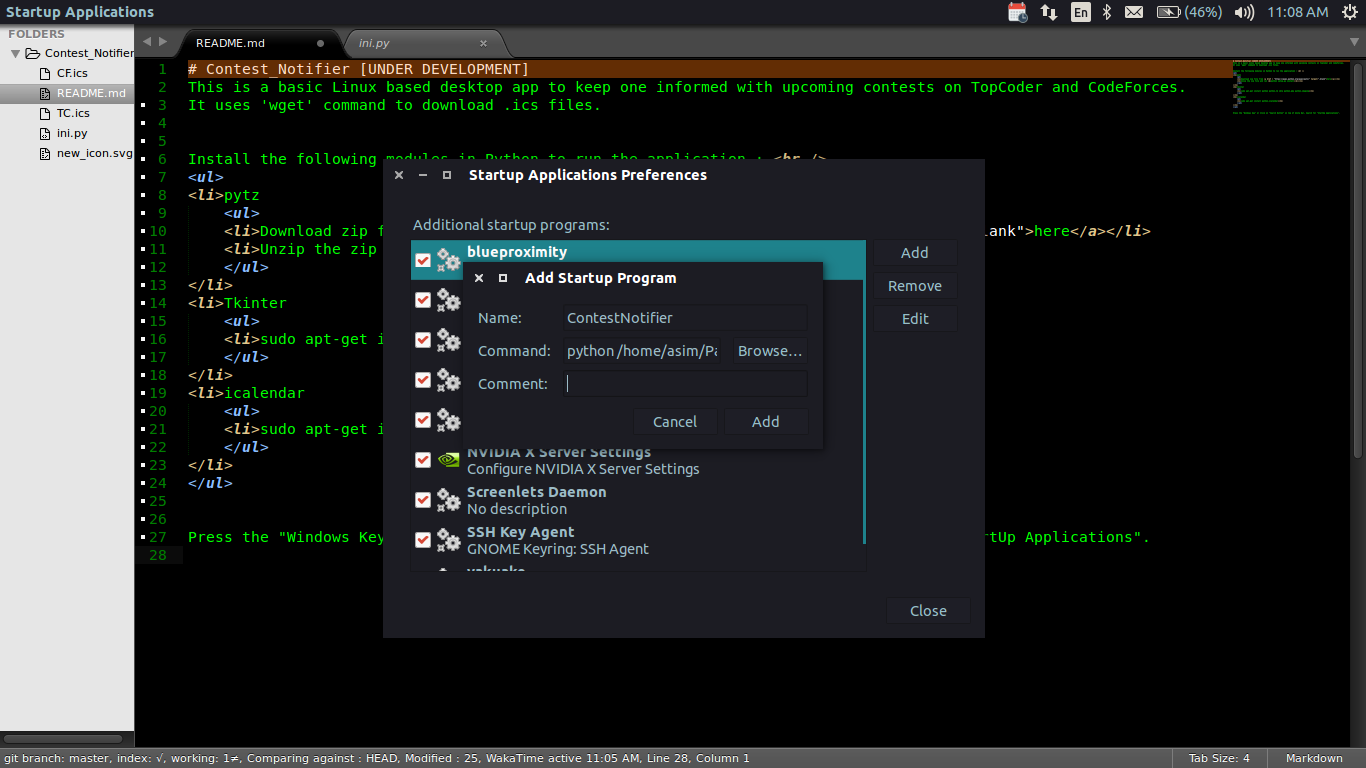Open the Markdown syntax selector

1313,758
